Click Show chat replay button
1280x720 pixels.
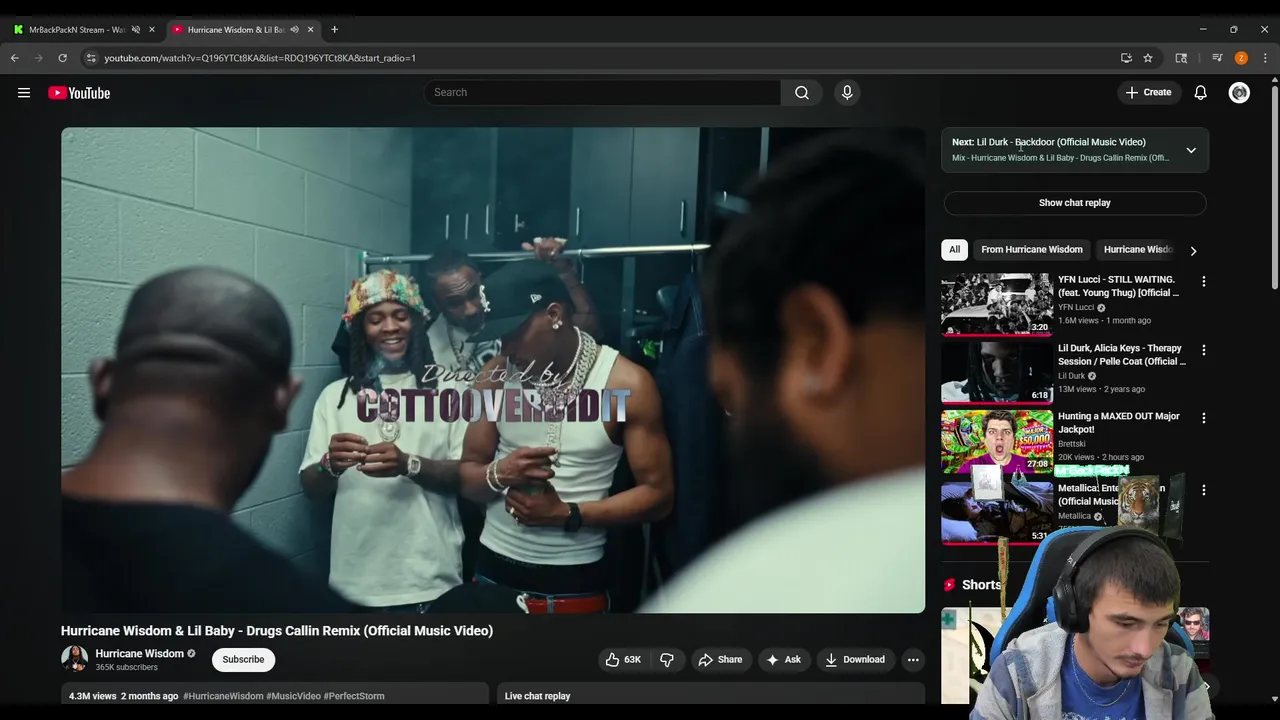click(1075, 203)
